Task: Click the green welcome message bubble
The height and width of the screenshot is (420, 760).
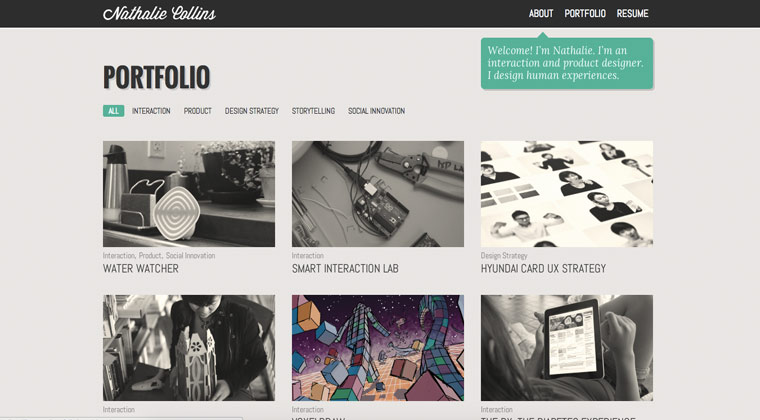Action: (567, 63)
